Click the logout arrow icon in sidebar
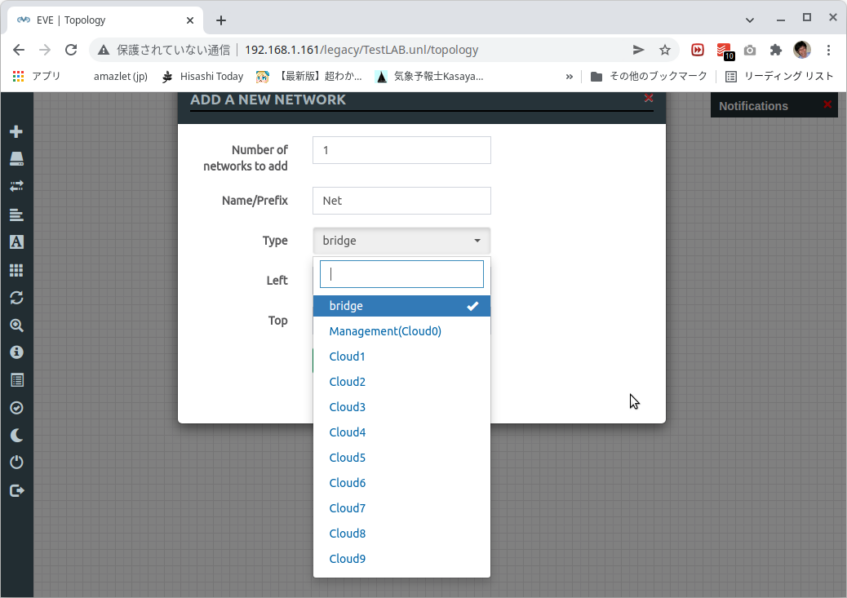The height and width of the screenshot is (598, 847). point(16,490)
